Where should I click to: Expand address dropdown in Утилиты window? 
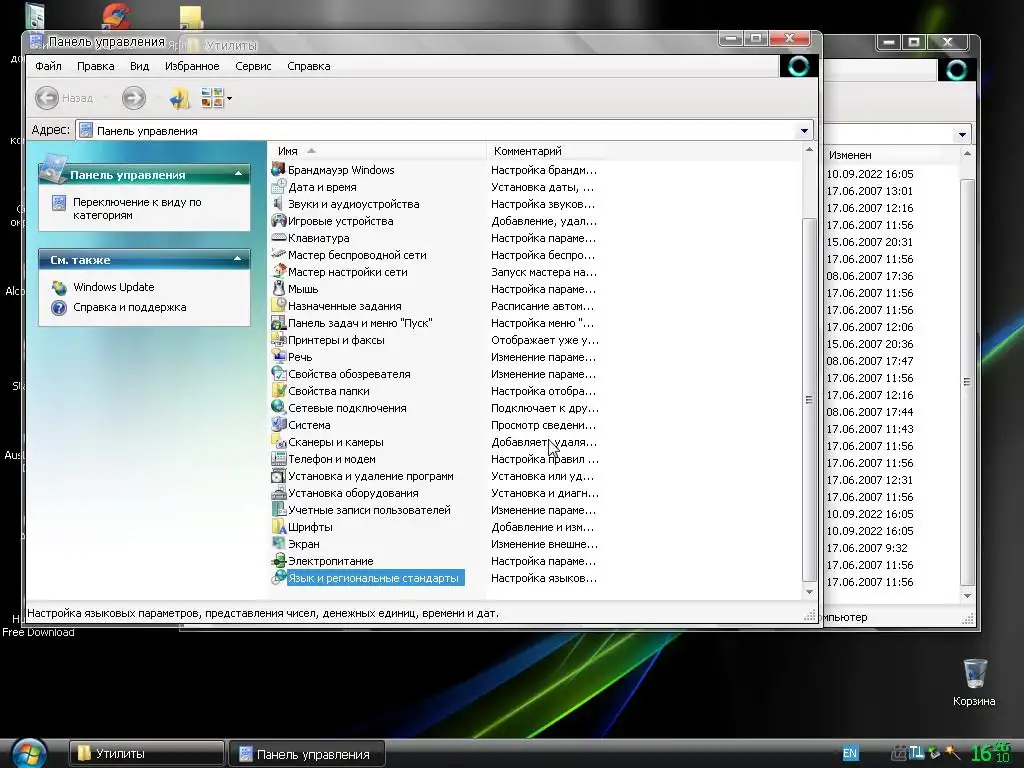click(x=961, y=135)
